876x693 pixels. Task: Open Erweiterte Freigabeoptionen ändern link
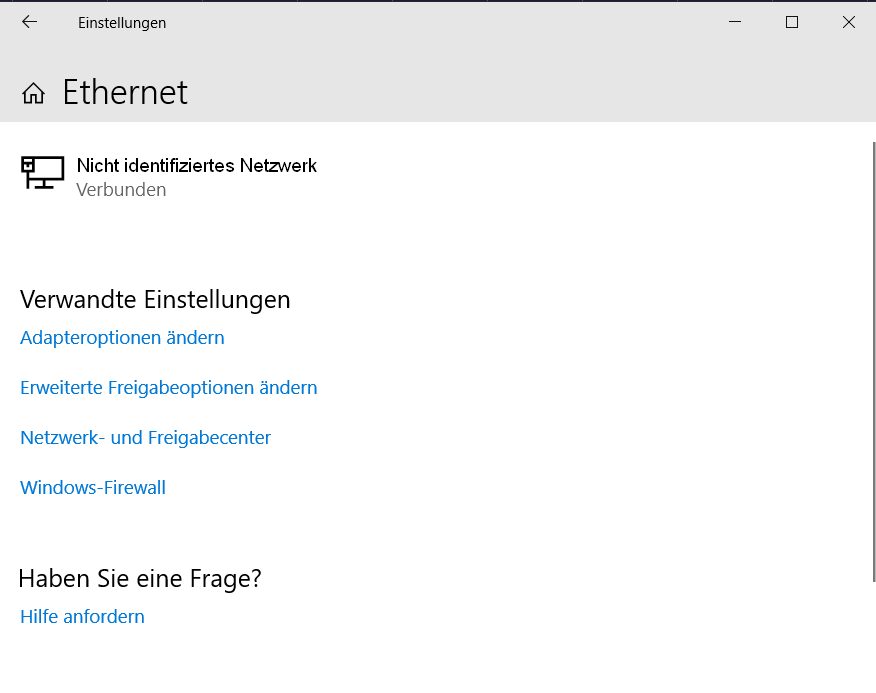click(x=169, y=387)
